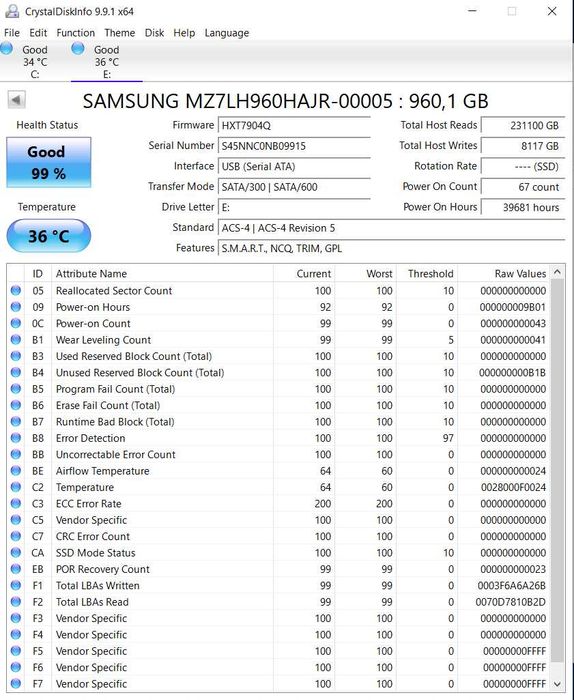Open the Theme menu
The width and height of the screenshot is (574, 700).
click(x=120, y=33)
